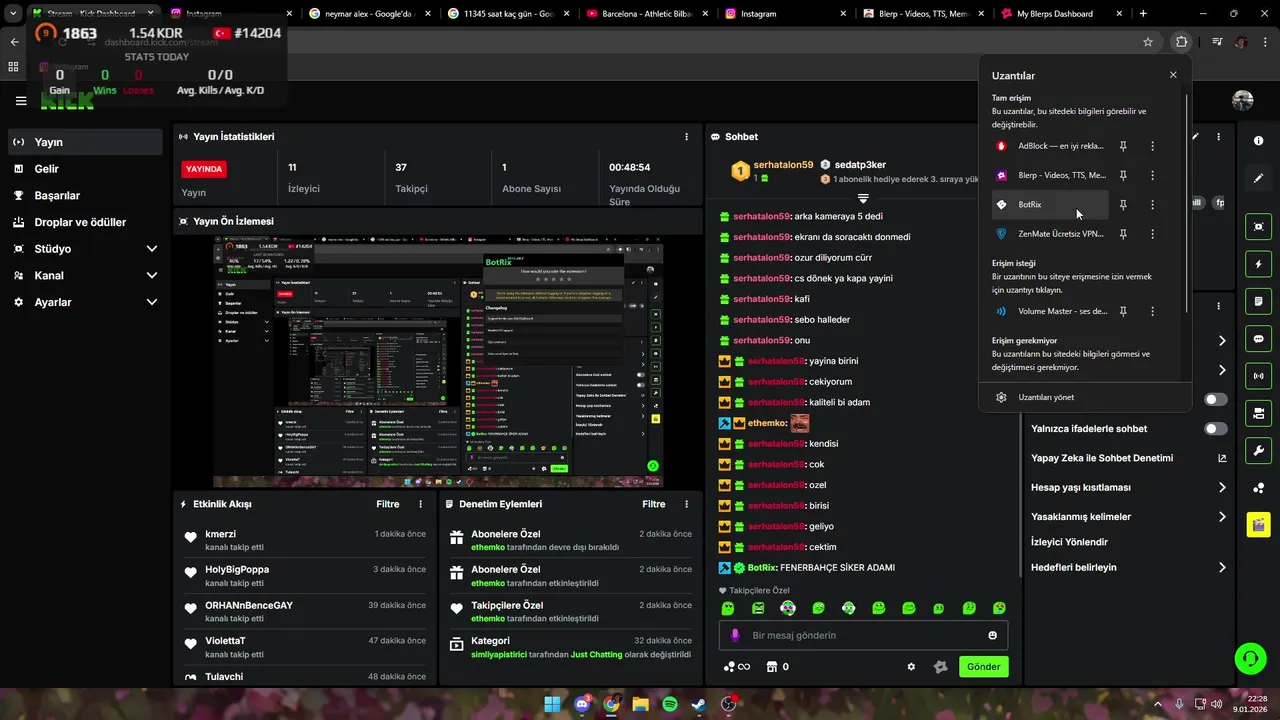Open new browser tab plus button
Viewport: 1280px width, 720px height.
tap(1143, 14)
